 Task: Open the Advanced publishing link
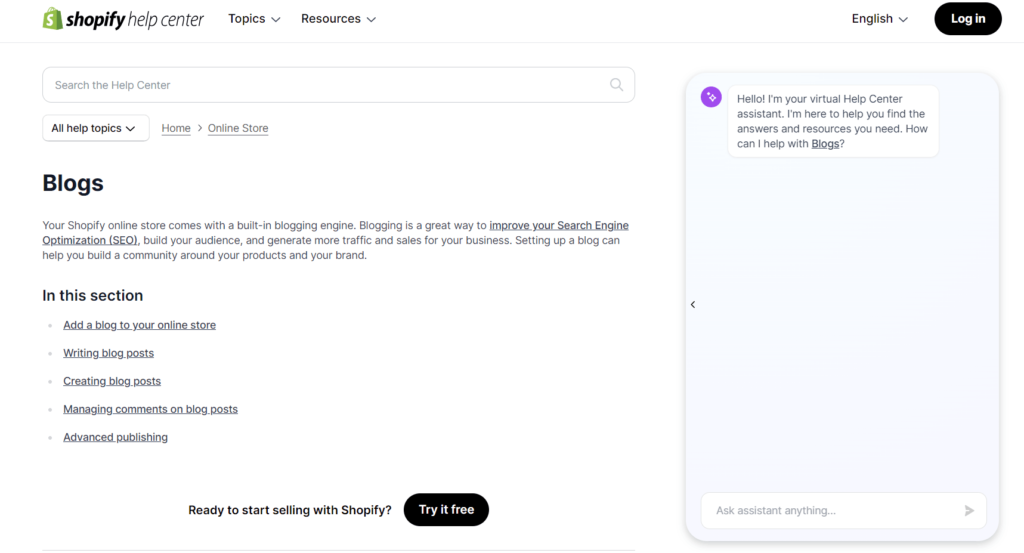click(x=115, y=437)
